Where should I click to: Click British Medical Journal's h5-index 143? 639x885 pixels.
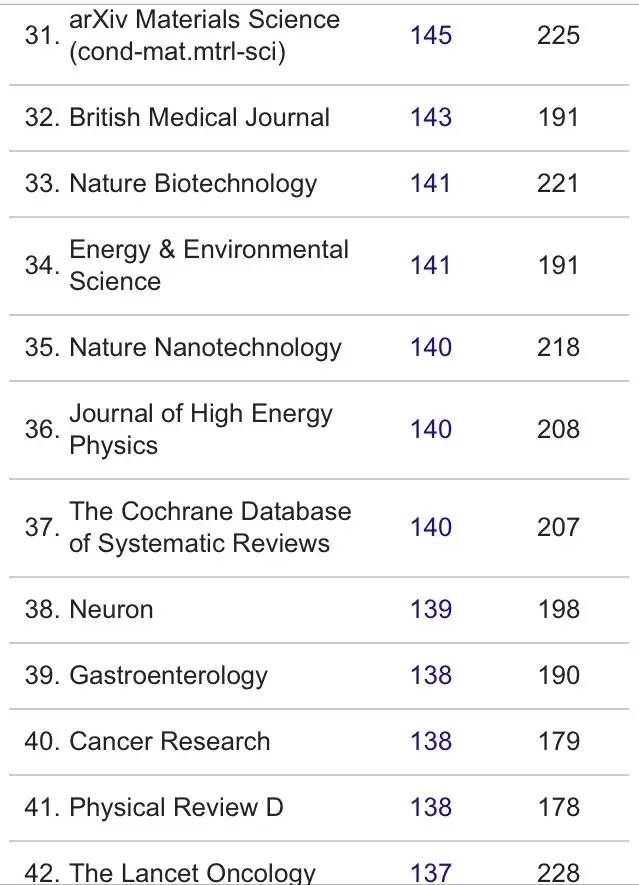[x=431, y=118]
